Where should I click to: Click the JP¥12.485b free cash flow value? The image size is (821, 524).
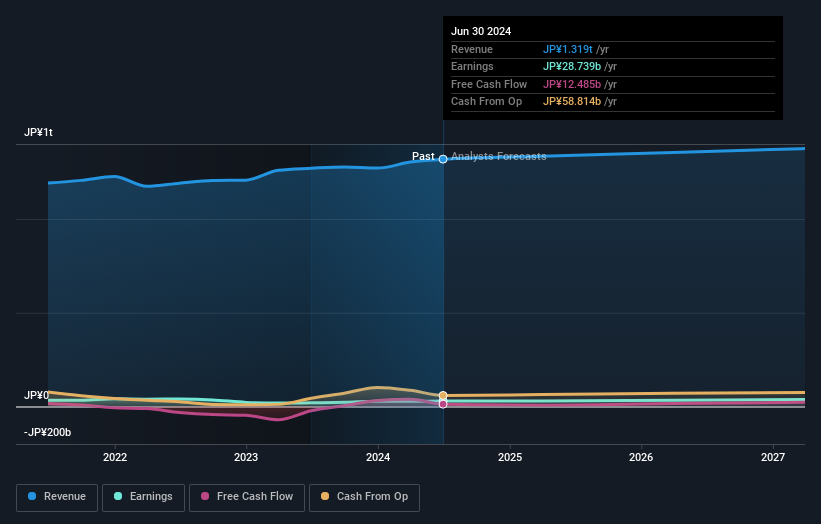[572, 84]
